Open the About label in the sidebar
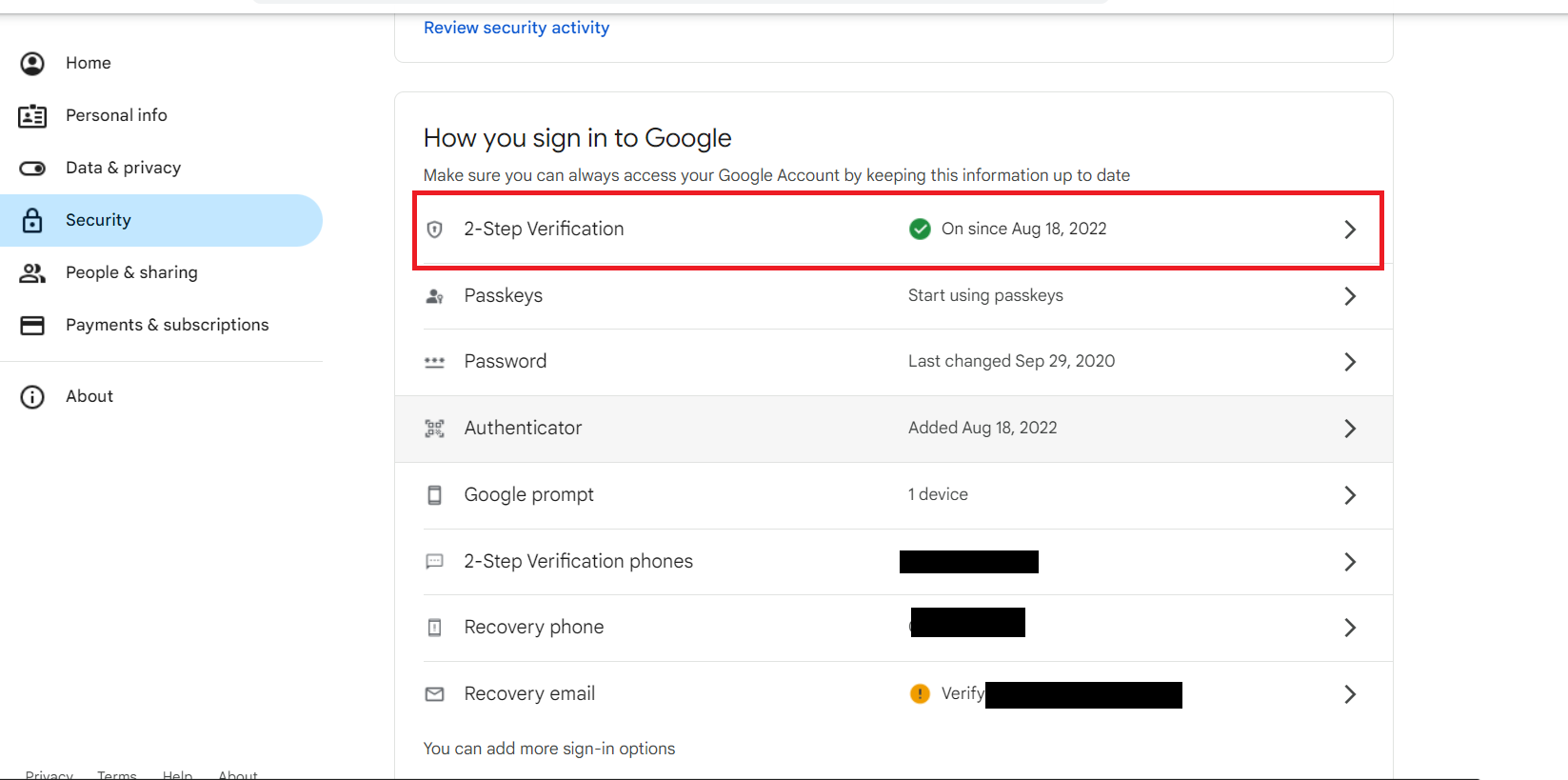This screenshot has height=780, width=1568. click(x=89, y=396)
